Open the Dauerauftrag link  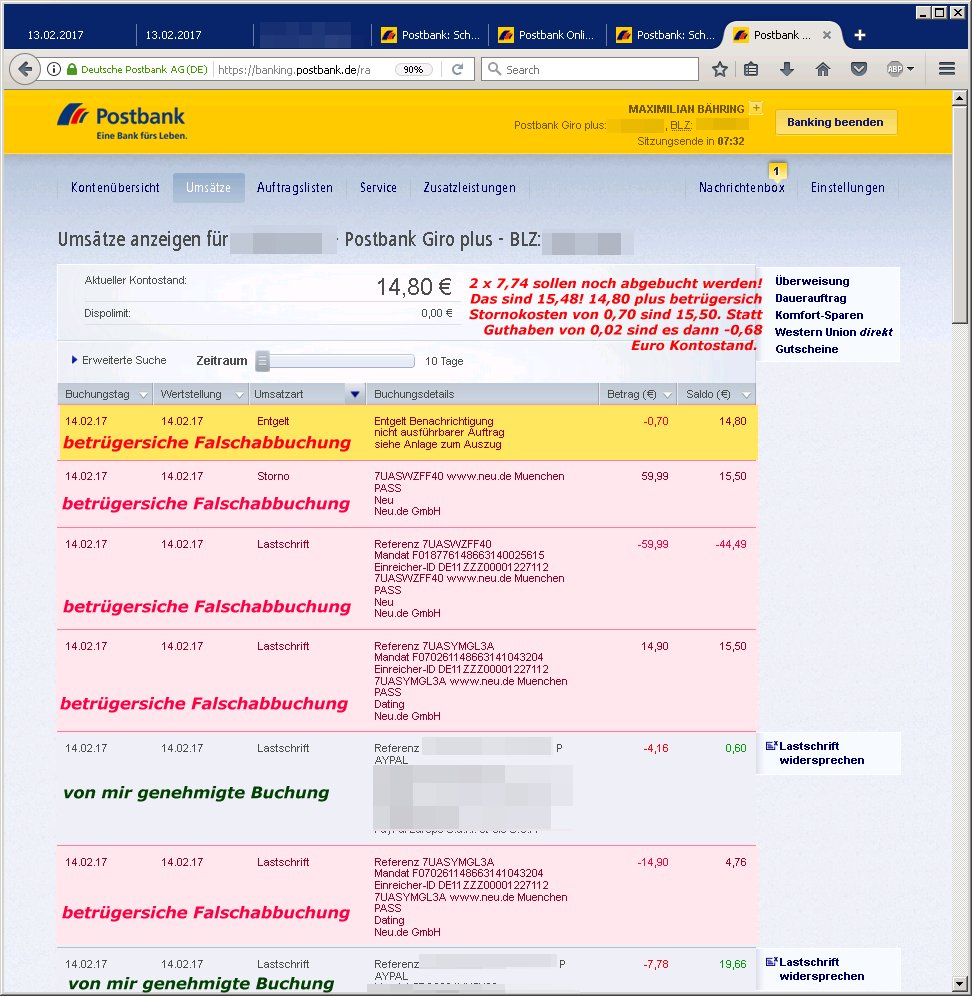(810, 298)
